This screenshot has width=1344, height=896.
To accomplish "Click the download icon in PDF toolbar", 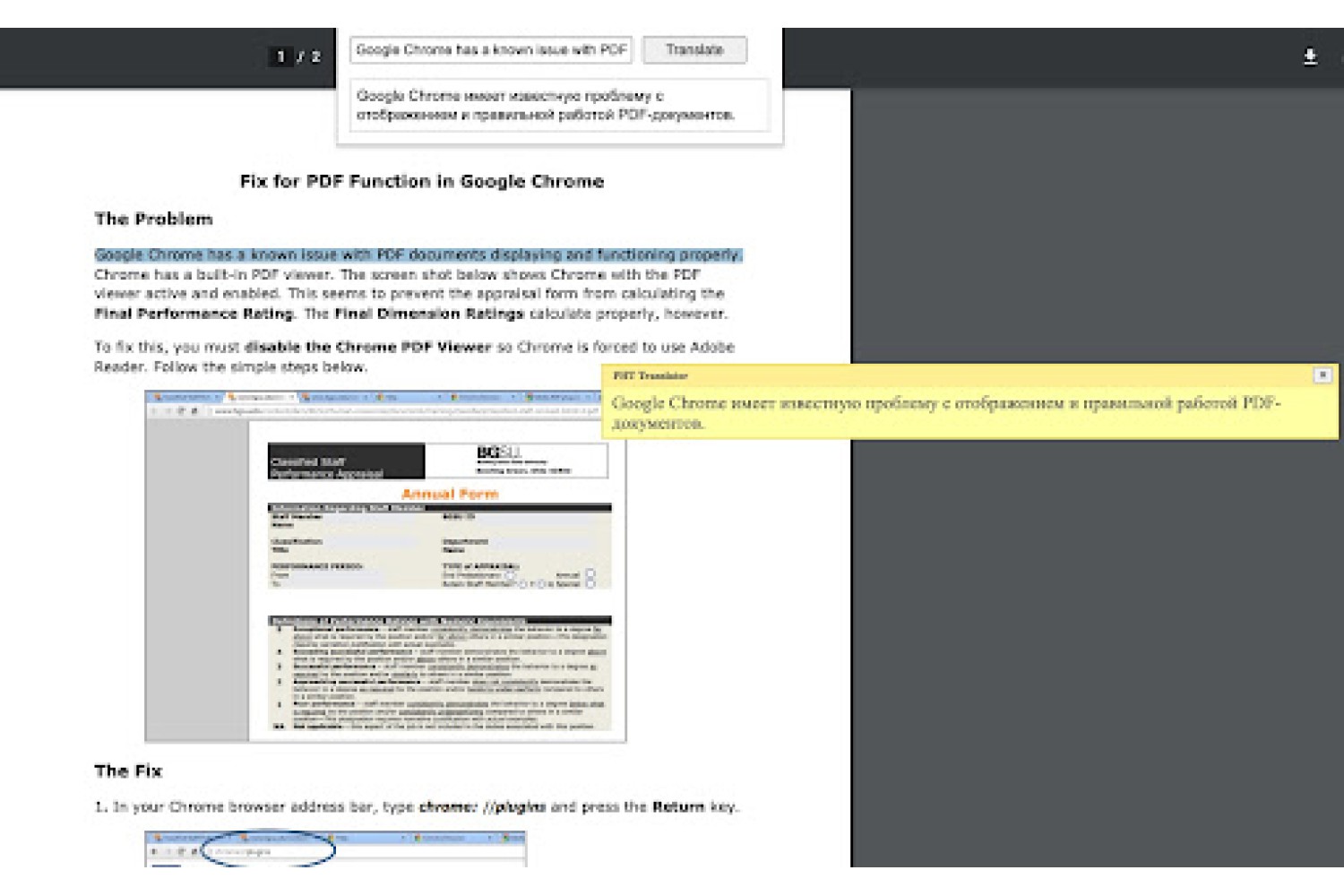I will pyautogui.click(x=1309, y=56).
